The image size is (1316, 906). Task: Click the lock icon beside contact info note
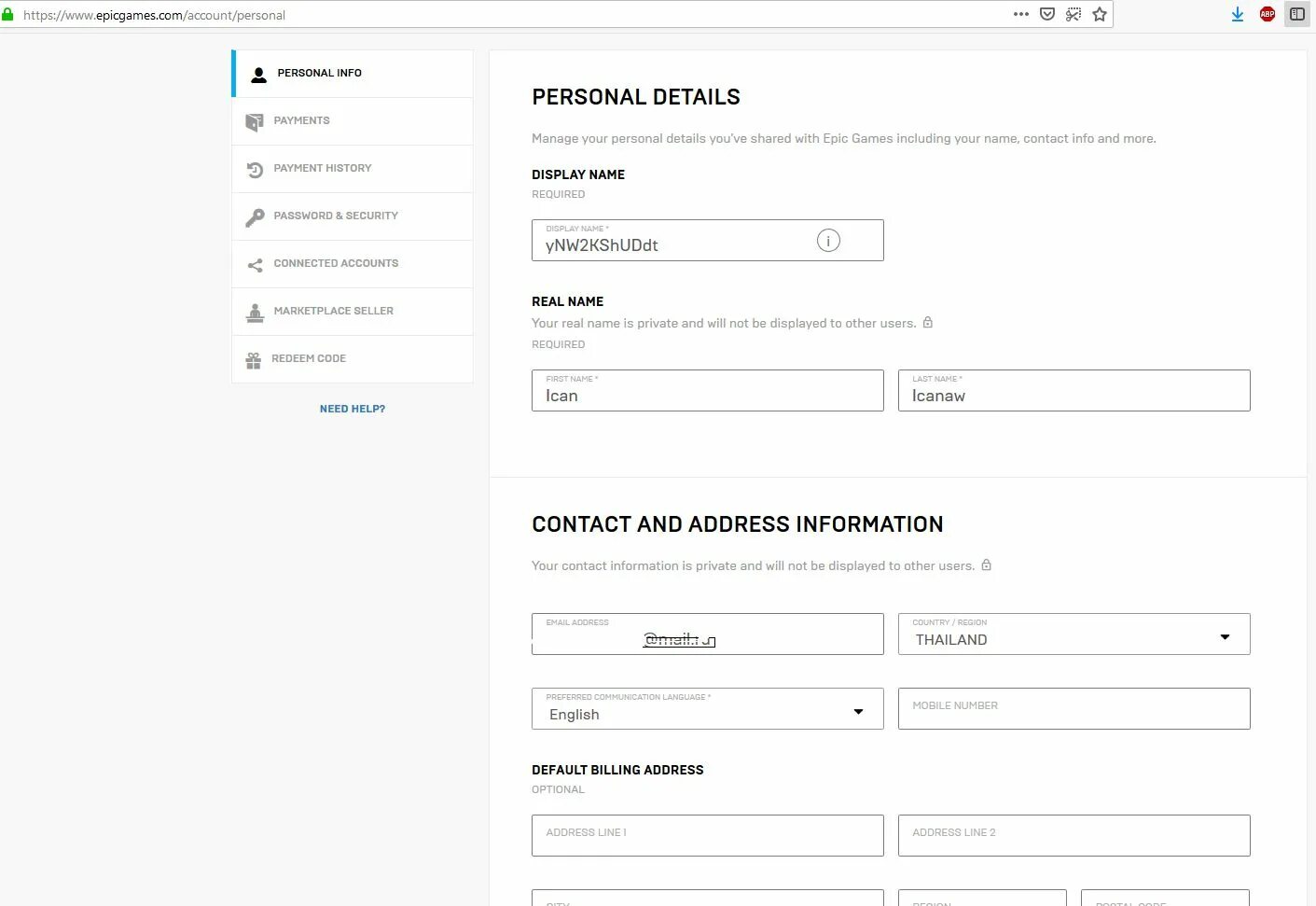[x=986, y=565]
